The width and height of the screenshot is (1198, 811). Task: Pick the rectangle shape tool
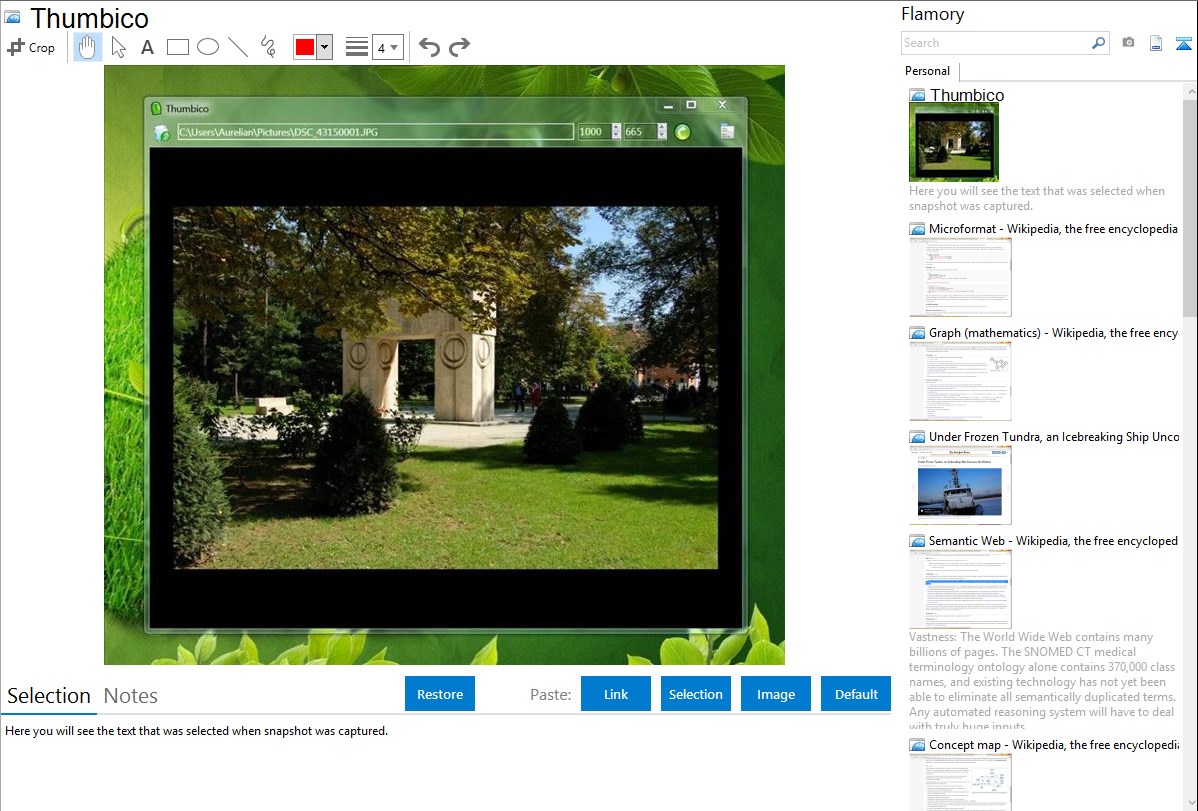click(177, 47)
